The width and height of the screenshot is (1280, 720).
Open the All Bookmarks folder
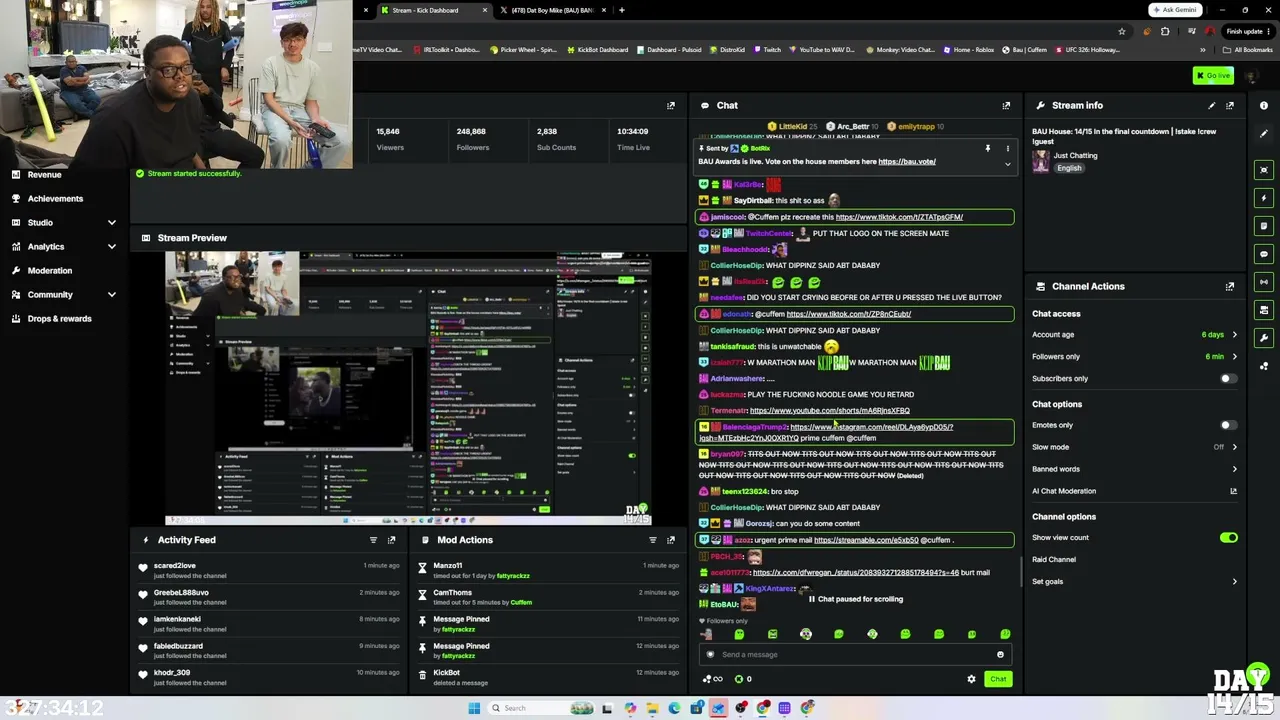pyautogui.click(x=1247, y=50)
